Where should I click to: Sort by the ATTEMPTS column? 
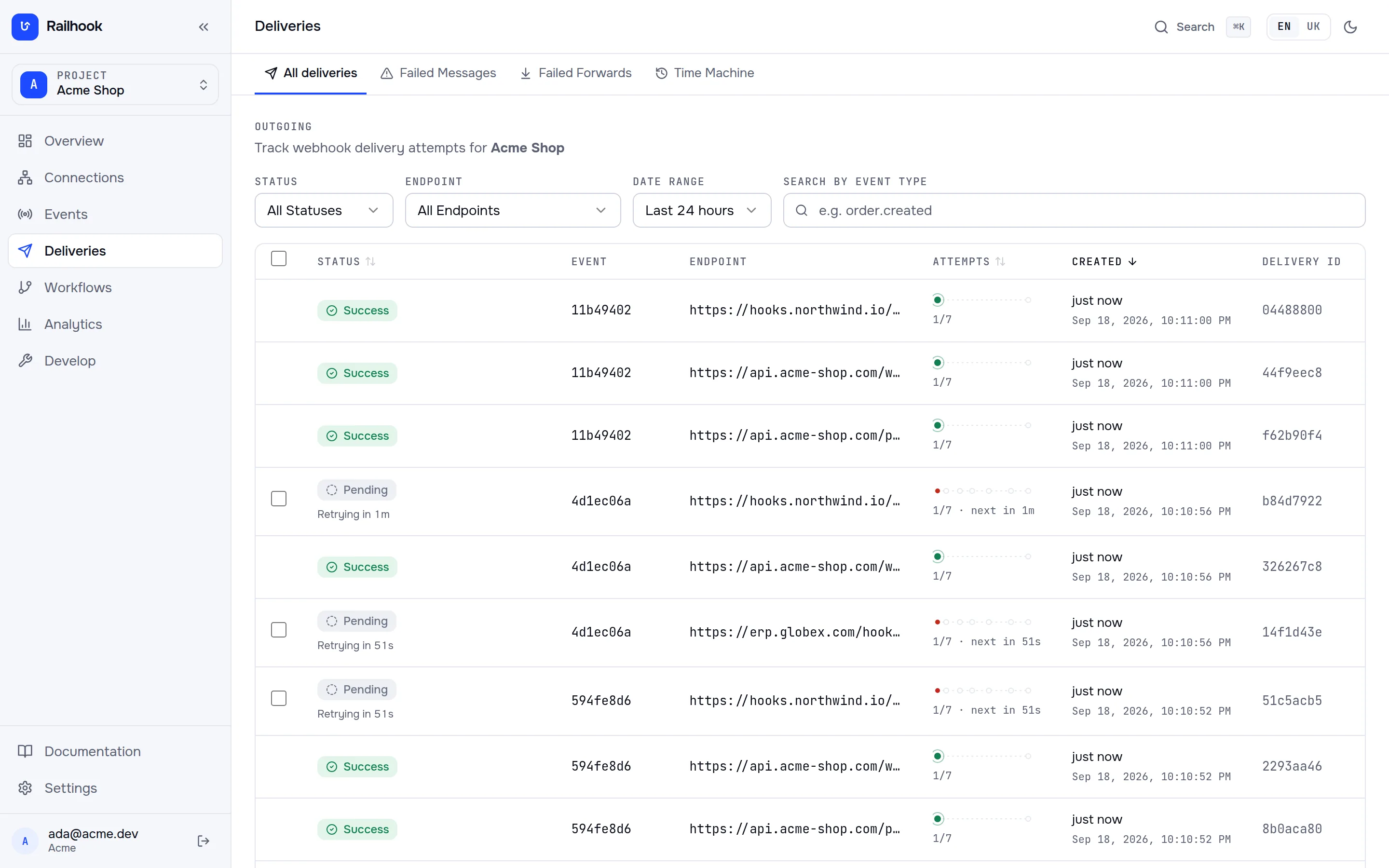click(x=969, y=262)
